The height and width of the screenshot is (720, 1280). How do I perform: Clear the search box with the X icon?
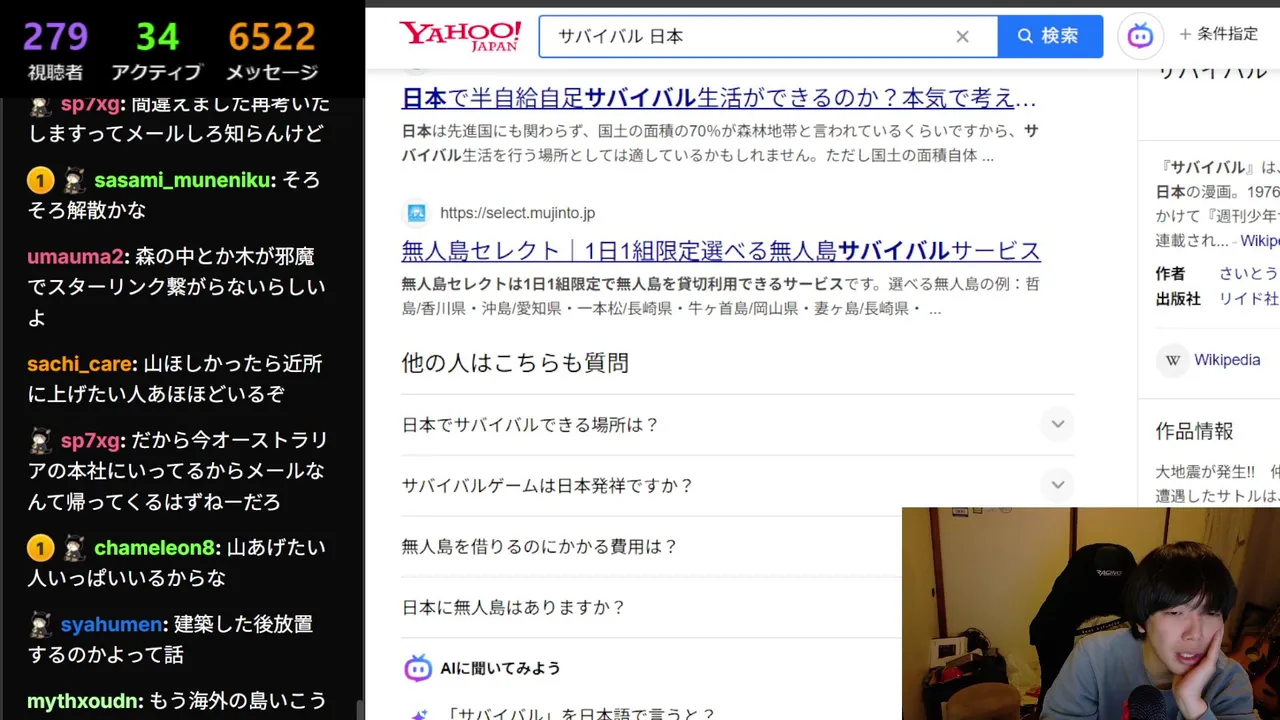(962, 37)
